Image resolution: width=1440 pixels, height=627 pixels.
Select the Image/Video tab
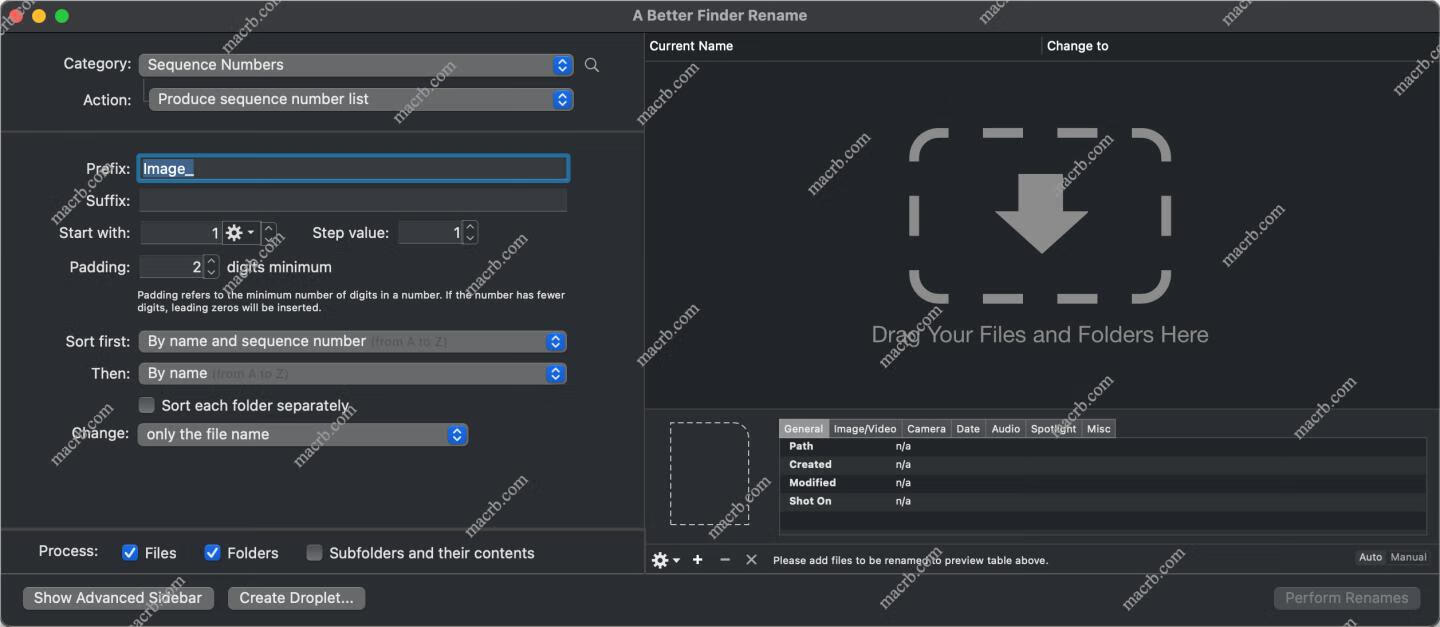click(865, 428)
